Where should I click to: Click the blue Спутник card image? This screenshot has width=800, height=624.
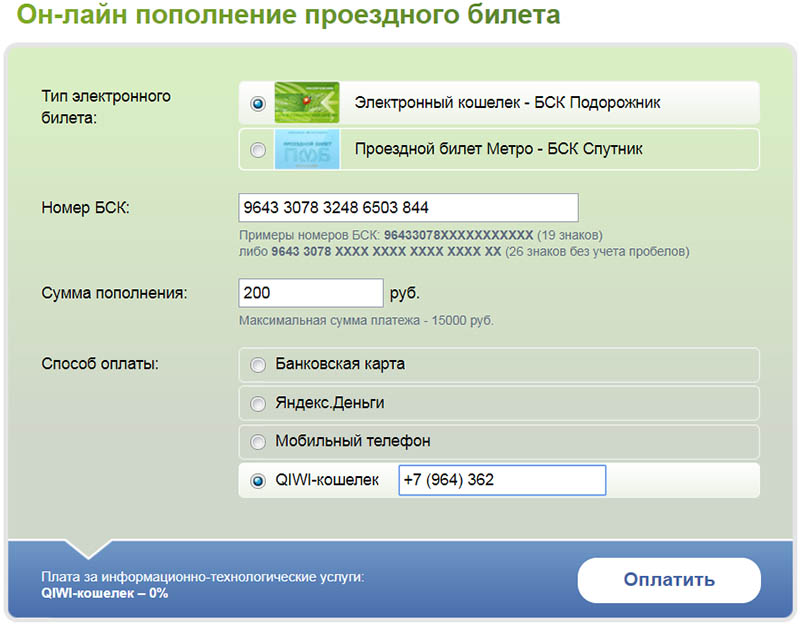307,149
